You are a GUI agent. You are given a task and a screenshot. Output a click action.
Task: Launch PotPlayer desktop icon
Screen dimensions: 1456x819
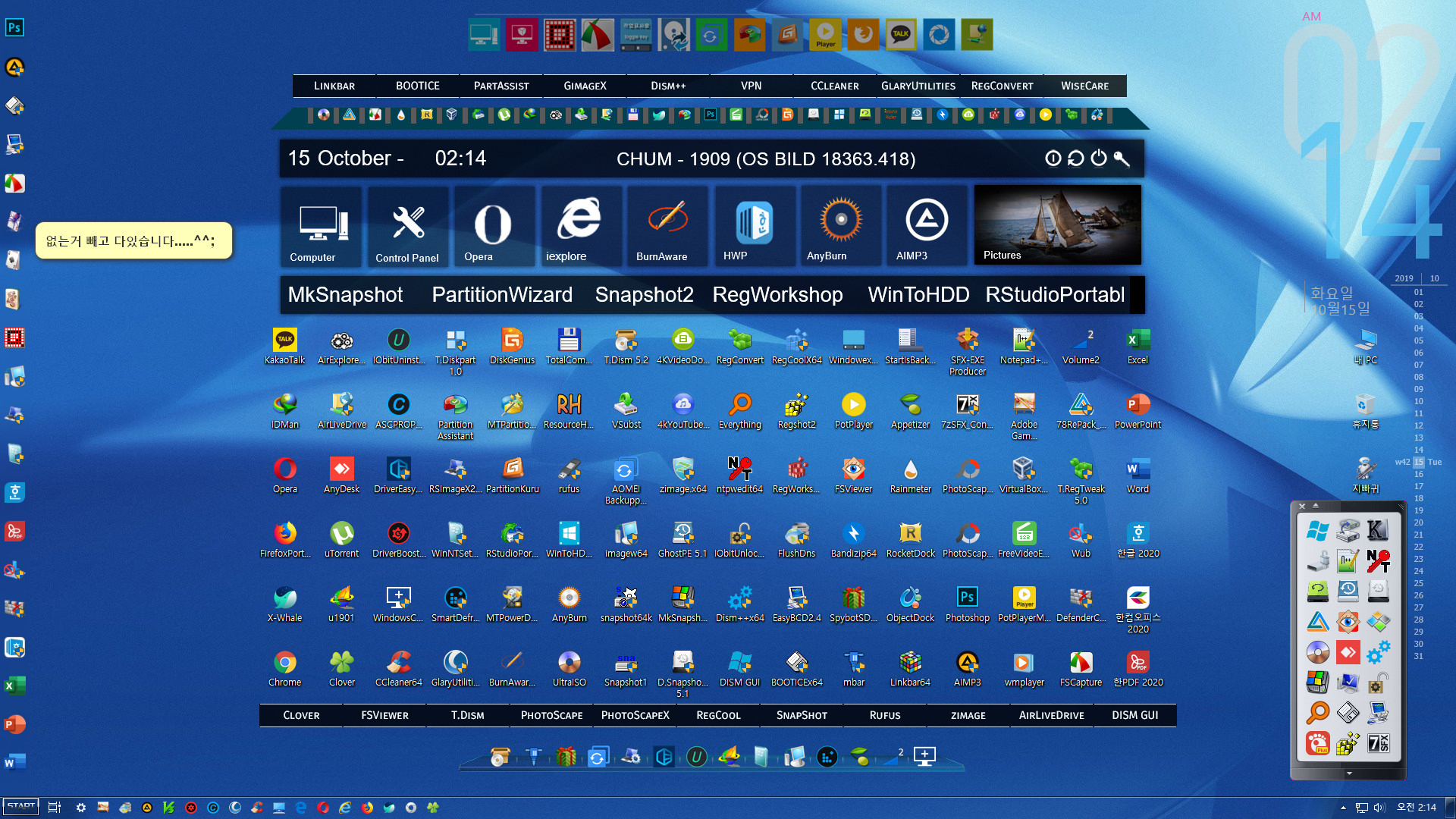point(853,411)
